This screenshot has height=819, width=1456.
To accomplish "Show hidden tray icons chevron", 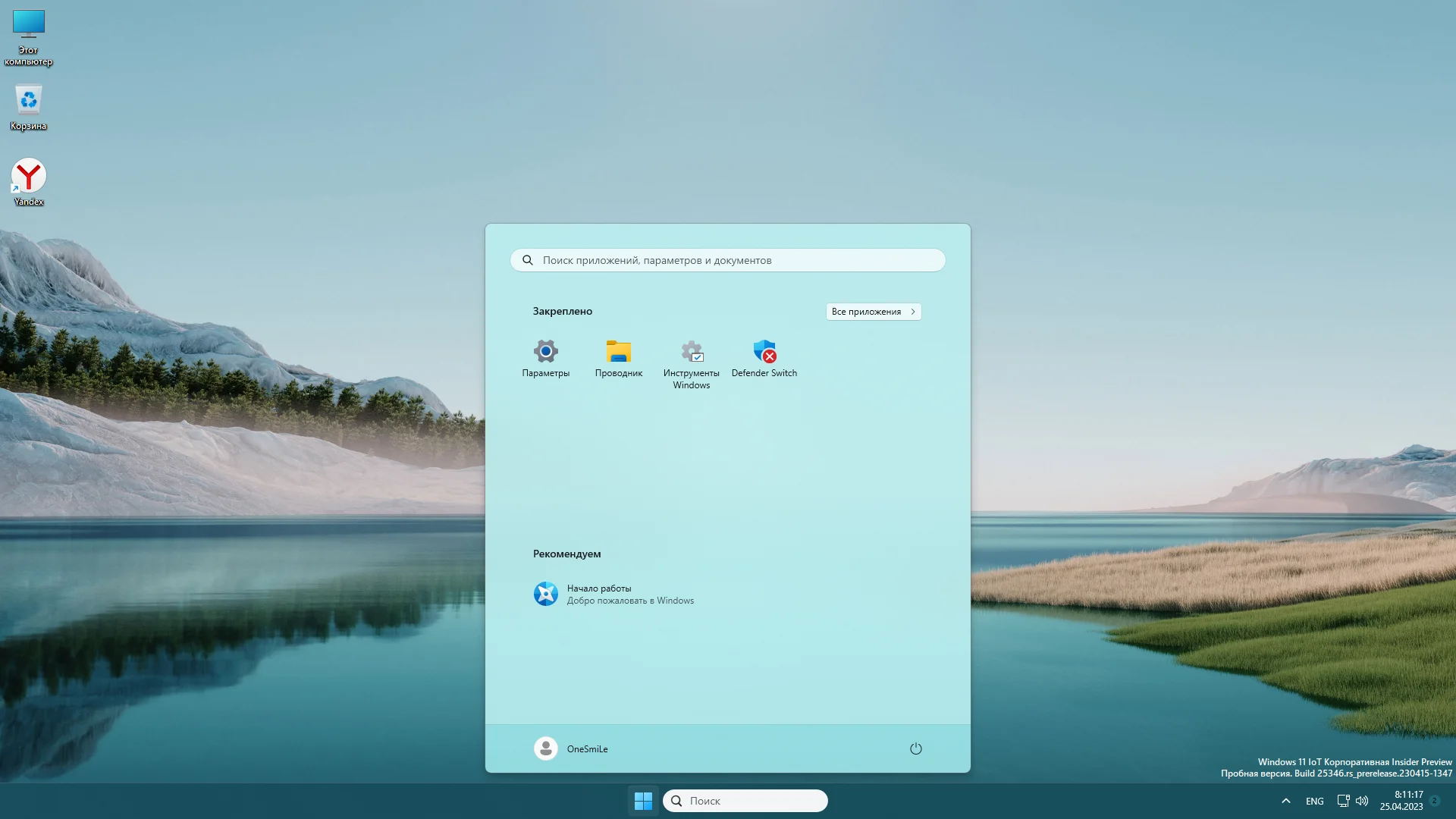I will click(1285, 801).
